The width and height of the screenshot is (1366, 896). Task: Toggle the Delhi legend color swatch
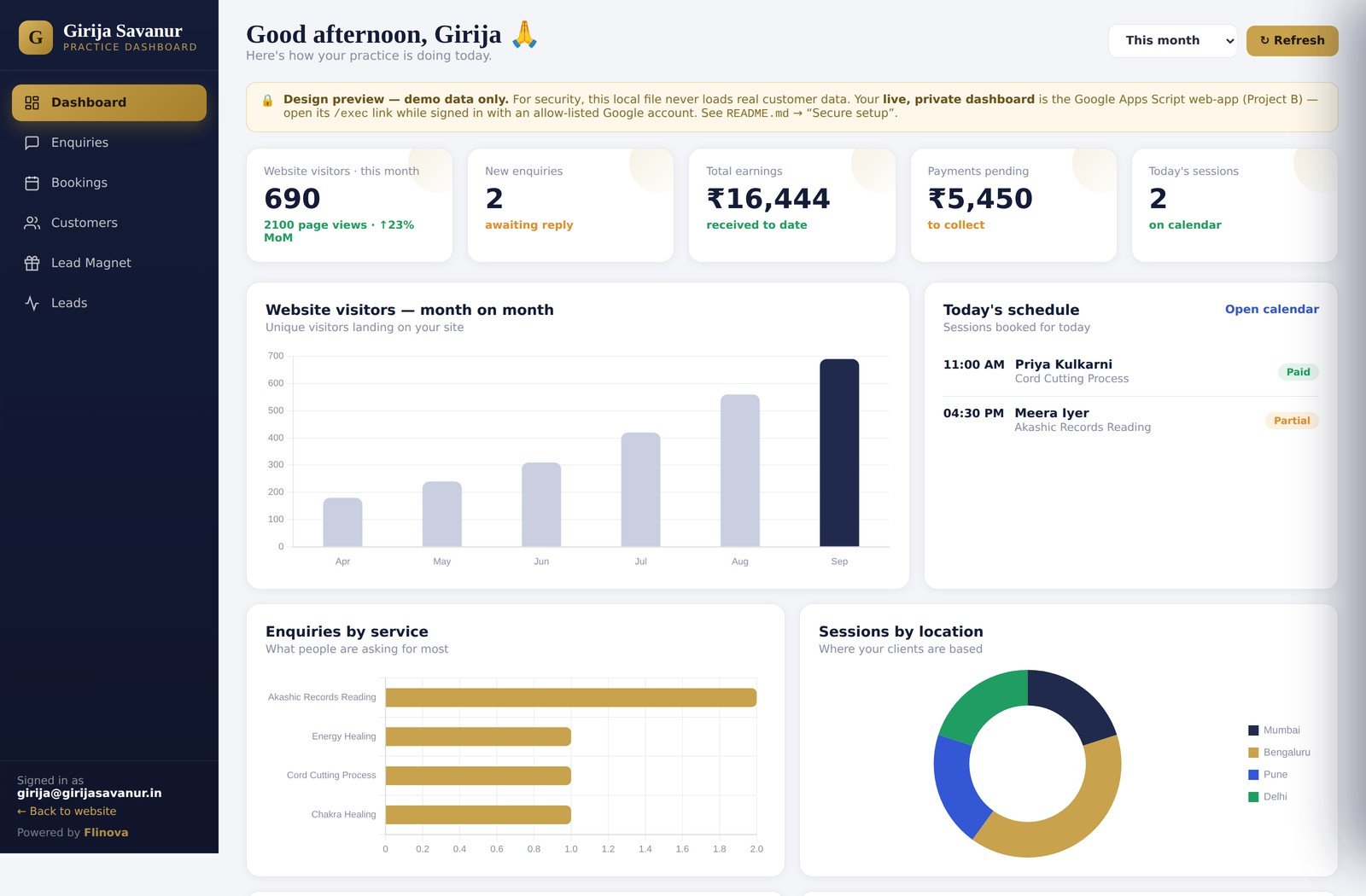click(x=1253, y=797)
